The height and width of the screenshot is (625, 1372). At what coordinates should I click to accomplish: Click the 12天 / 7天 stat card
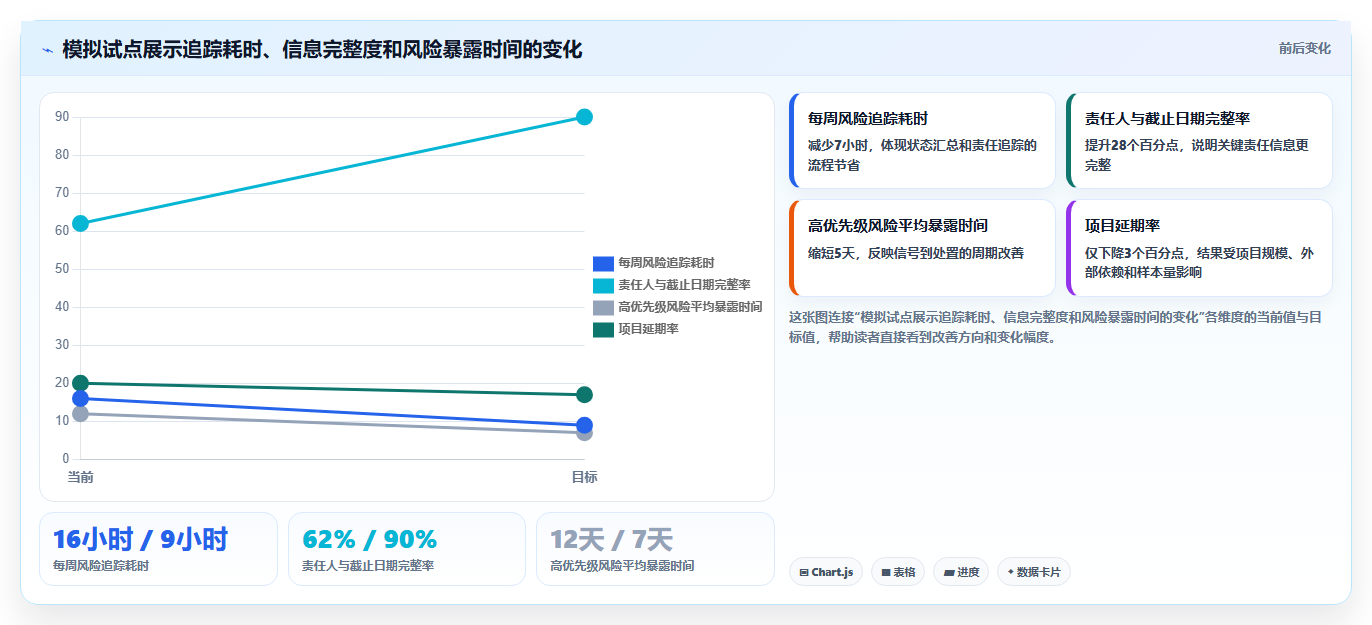[655, 549]
